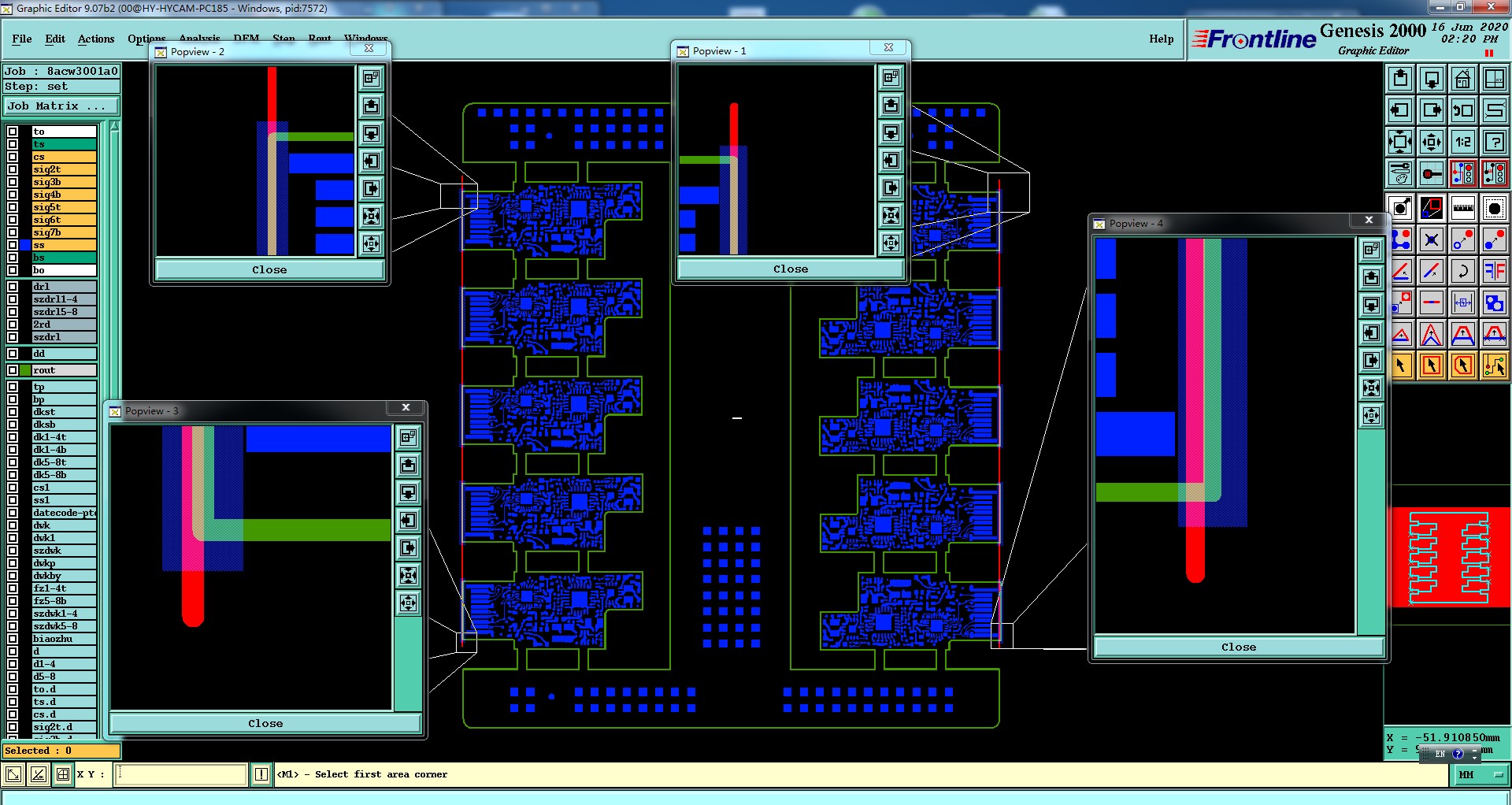The width and height of the screenshot is (1512, 805).
Task: Open the MM units dropdown
Action: point(1479,775)
